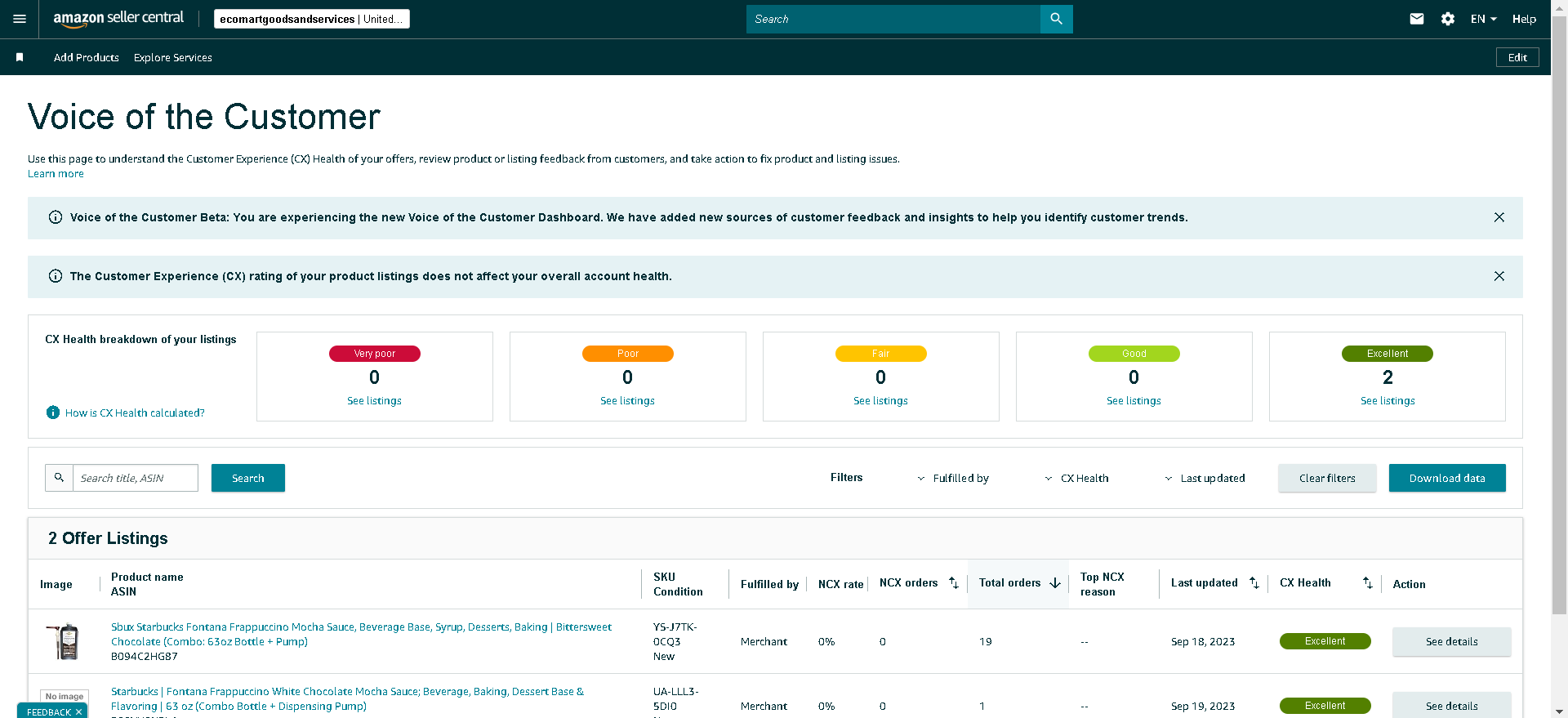Image resolution: width=1568 pixels, height=718 pixels.
Task: Click the Fair yellow badge
Action: 881,354
